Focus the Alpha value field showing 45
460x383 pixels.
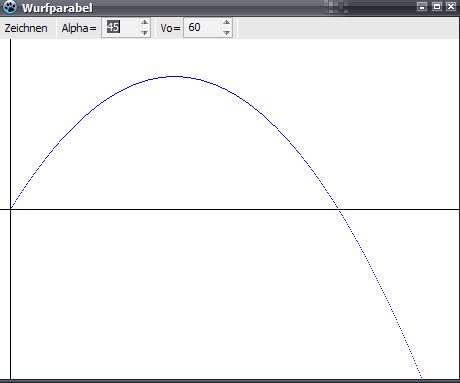pyautogui.click(x=121, y=28)
